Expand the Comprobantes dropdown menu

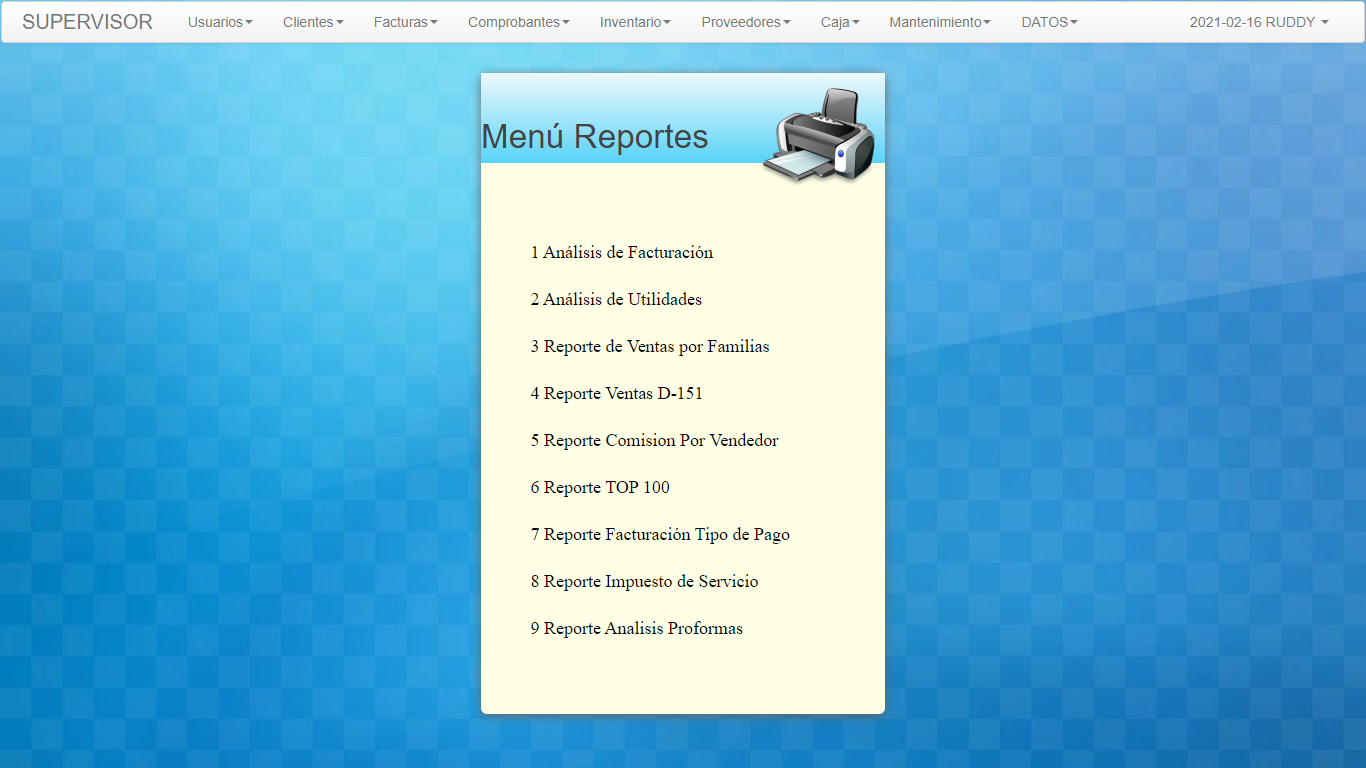point(518,22)
